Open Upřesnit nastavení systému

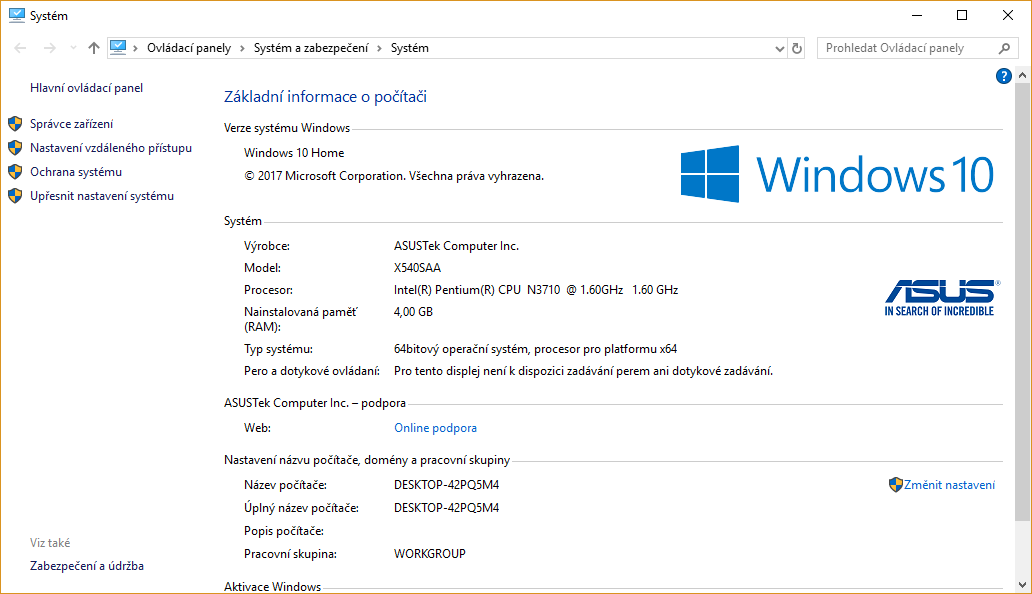point(102,196)
